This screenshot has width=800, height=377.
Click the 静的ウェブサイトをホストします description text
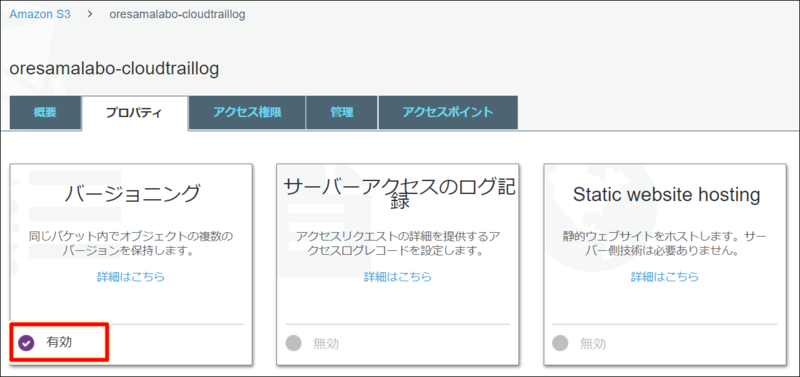pyautogui.click(x=665, y=244)
